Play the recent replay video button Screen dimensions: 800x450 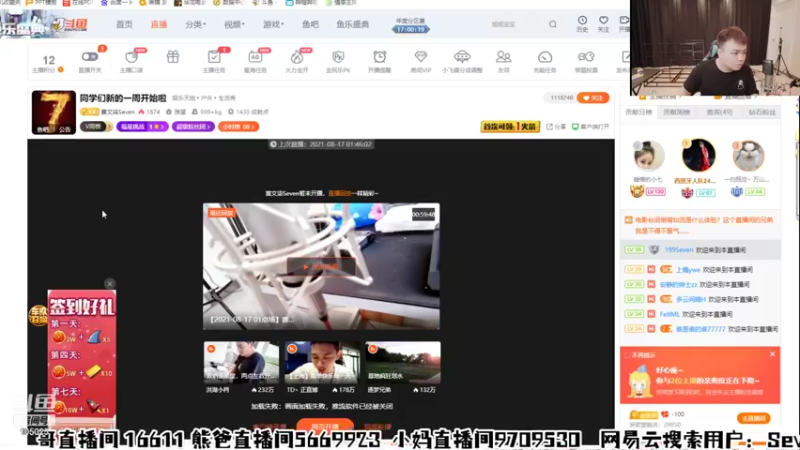click(x=321, y=267)
